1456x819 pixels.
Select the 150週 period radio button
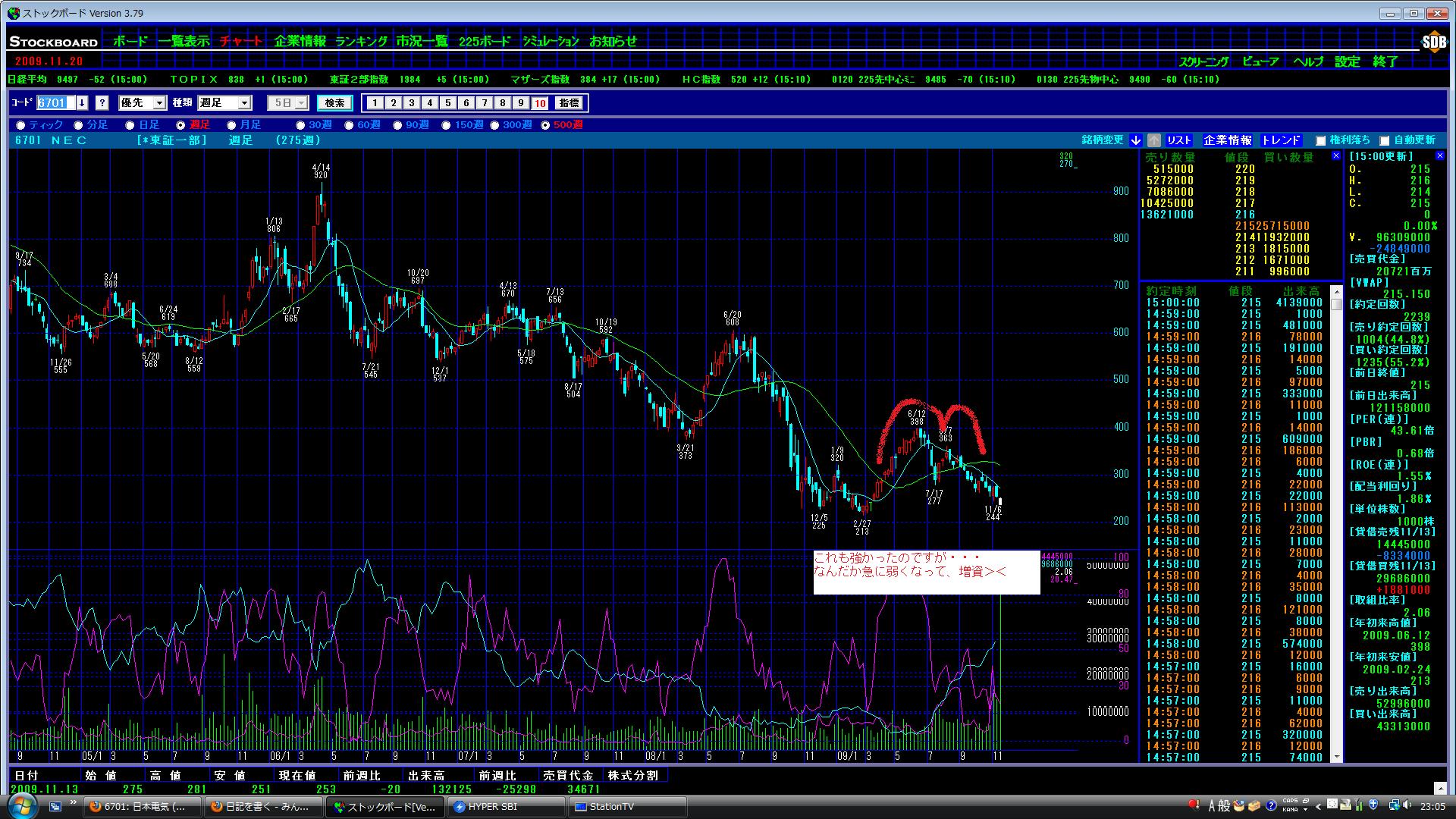coord(446,125)
